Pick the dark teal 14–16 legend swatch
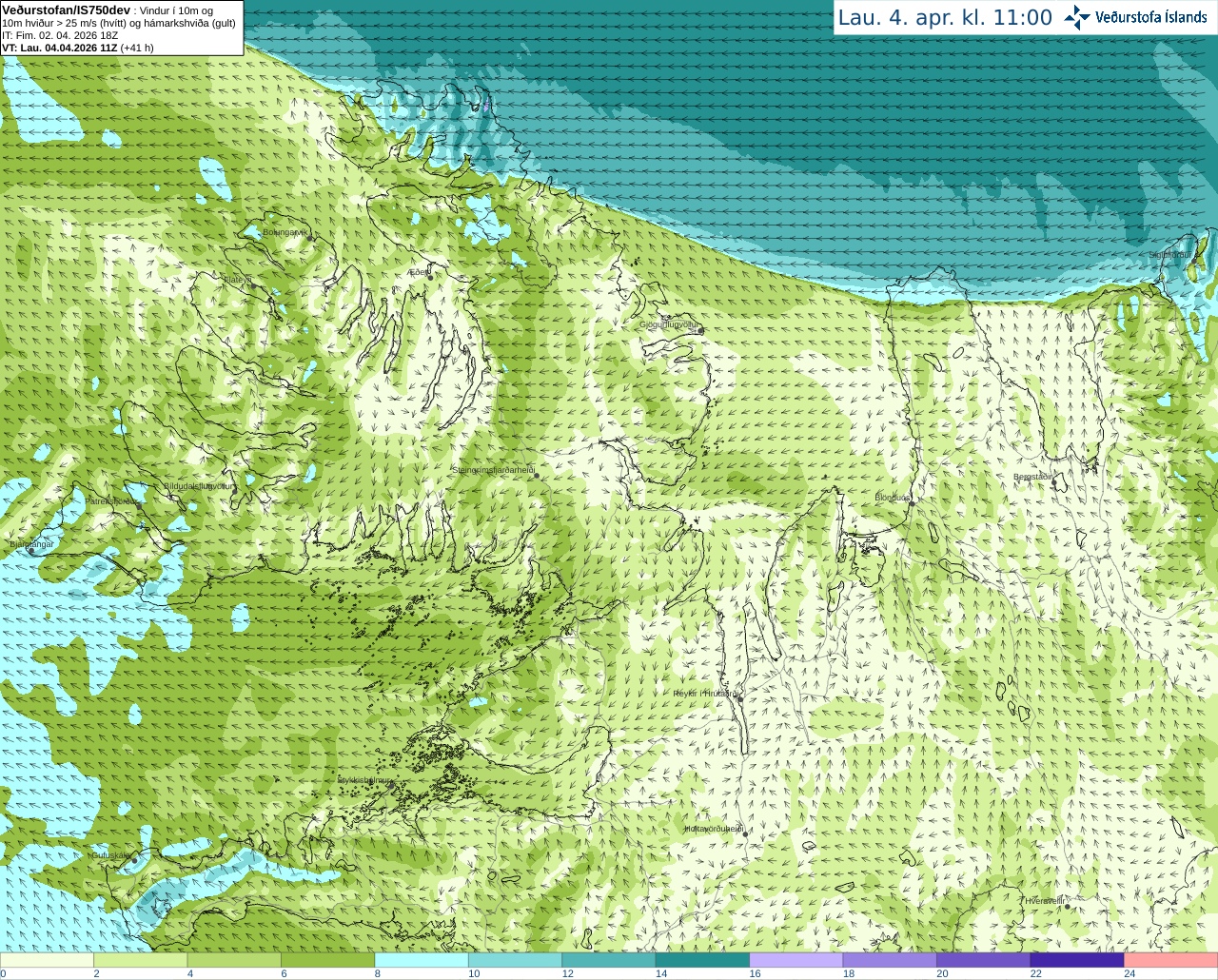1218x980 pixels. pyautogui.click(x=703, y=960)
